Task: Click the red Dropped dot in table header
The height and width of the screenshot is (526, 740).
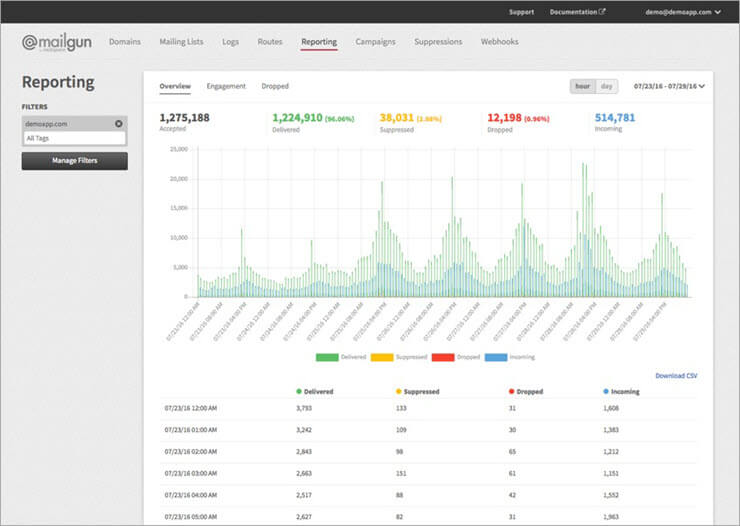Action: tap(513, 392)
